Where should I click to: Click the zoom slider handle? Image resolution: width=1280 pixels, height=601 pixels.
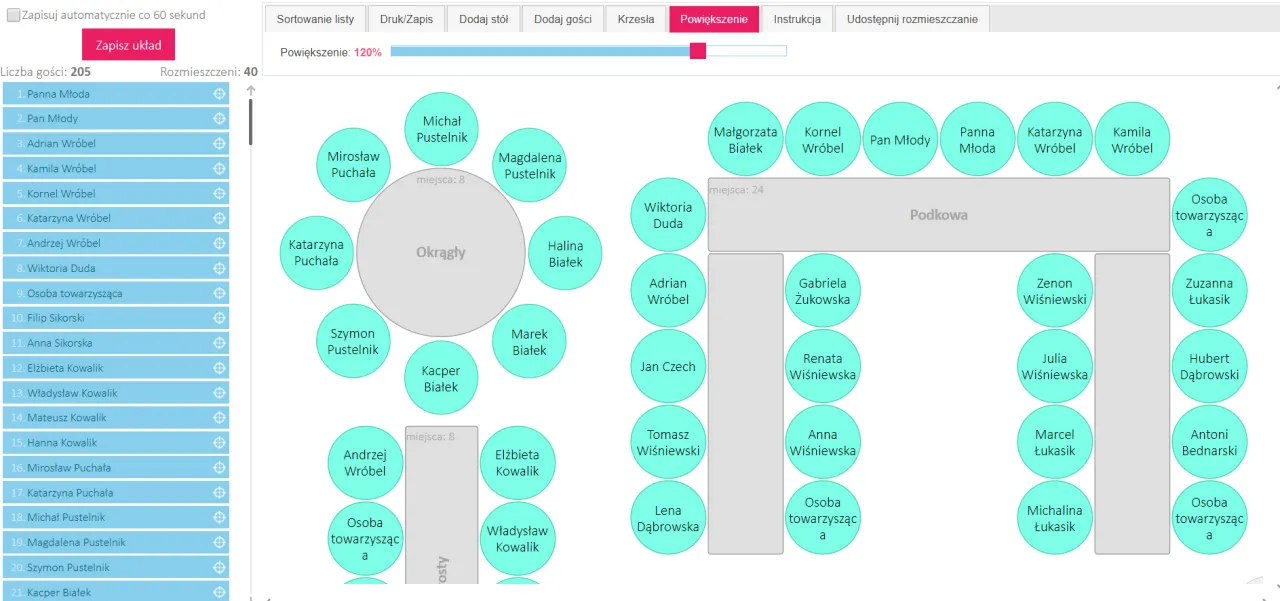[x=698, y=51]
